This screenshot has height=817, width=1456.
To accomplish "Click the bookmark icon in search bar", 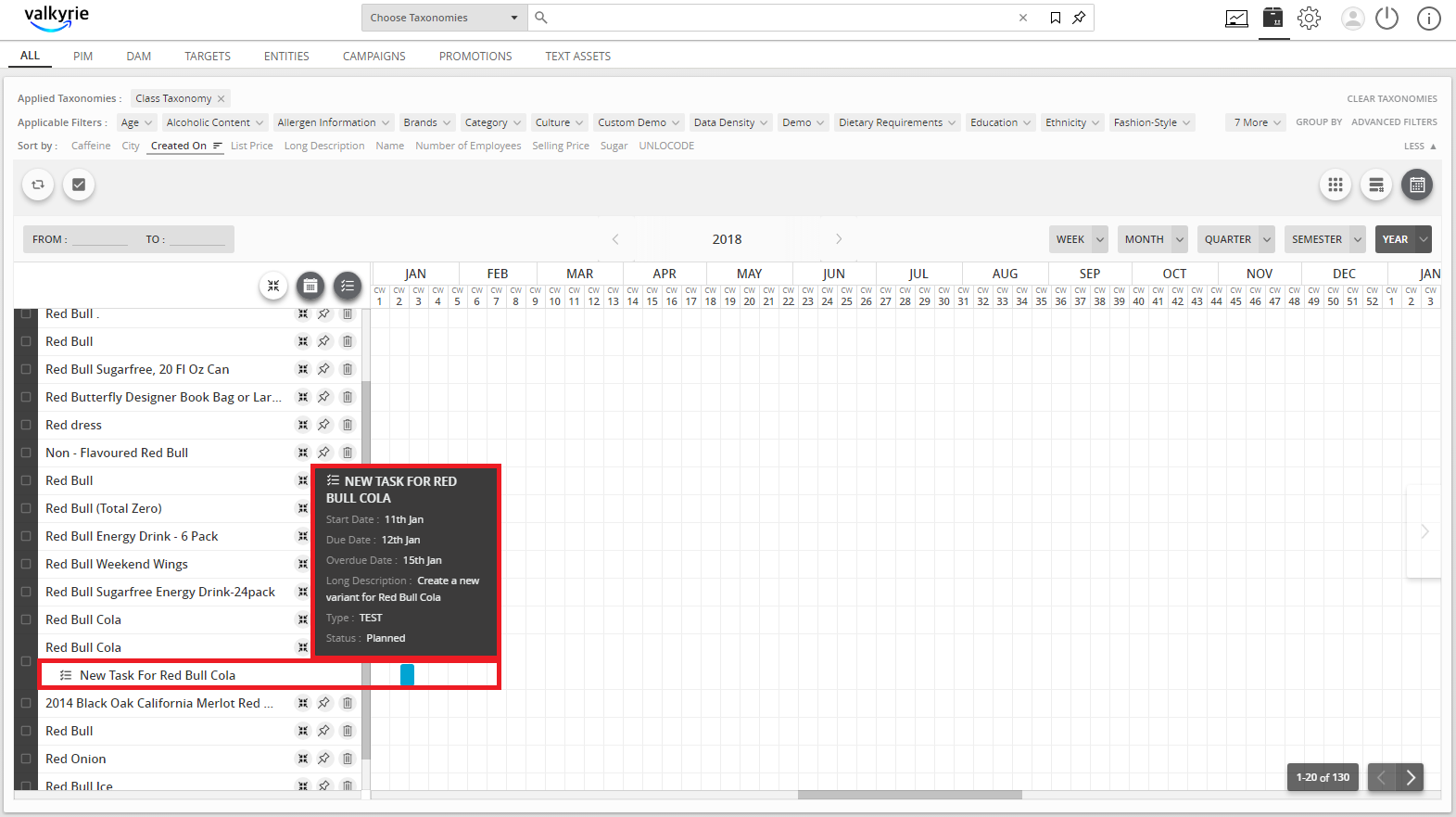I will click(x=1056, y=18).
